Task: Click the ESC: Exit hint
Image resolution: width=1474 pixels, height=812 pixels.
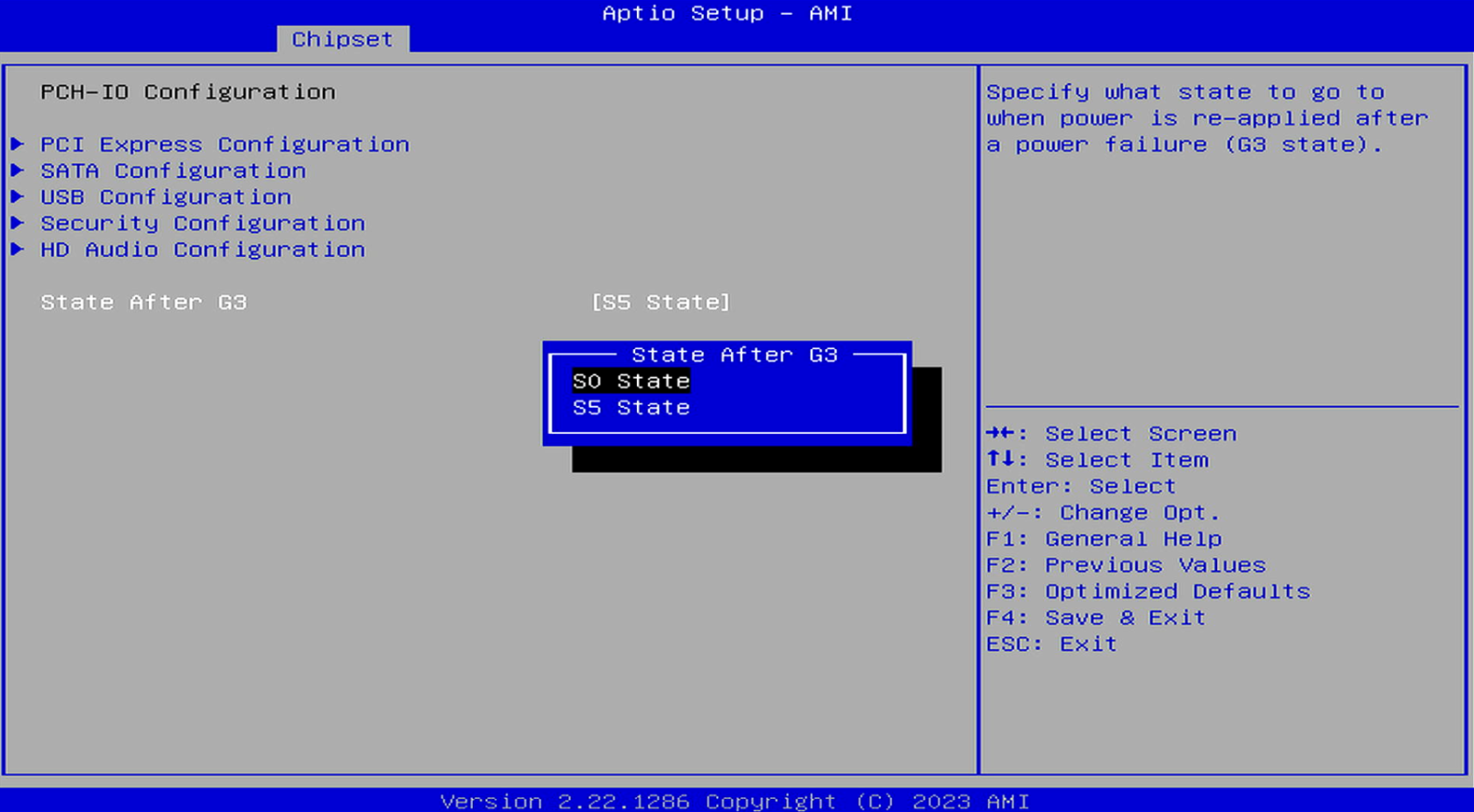Action: click(x=1051, y=645)
